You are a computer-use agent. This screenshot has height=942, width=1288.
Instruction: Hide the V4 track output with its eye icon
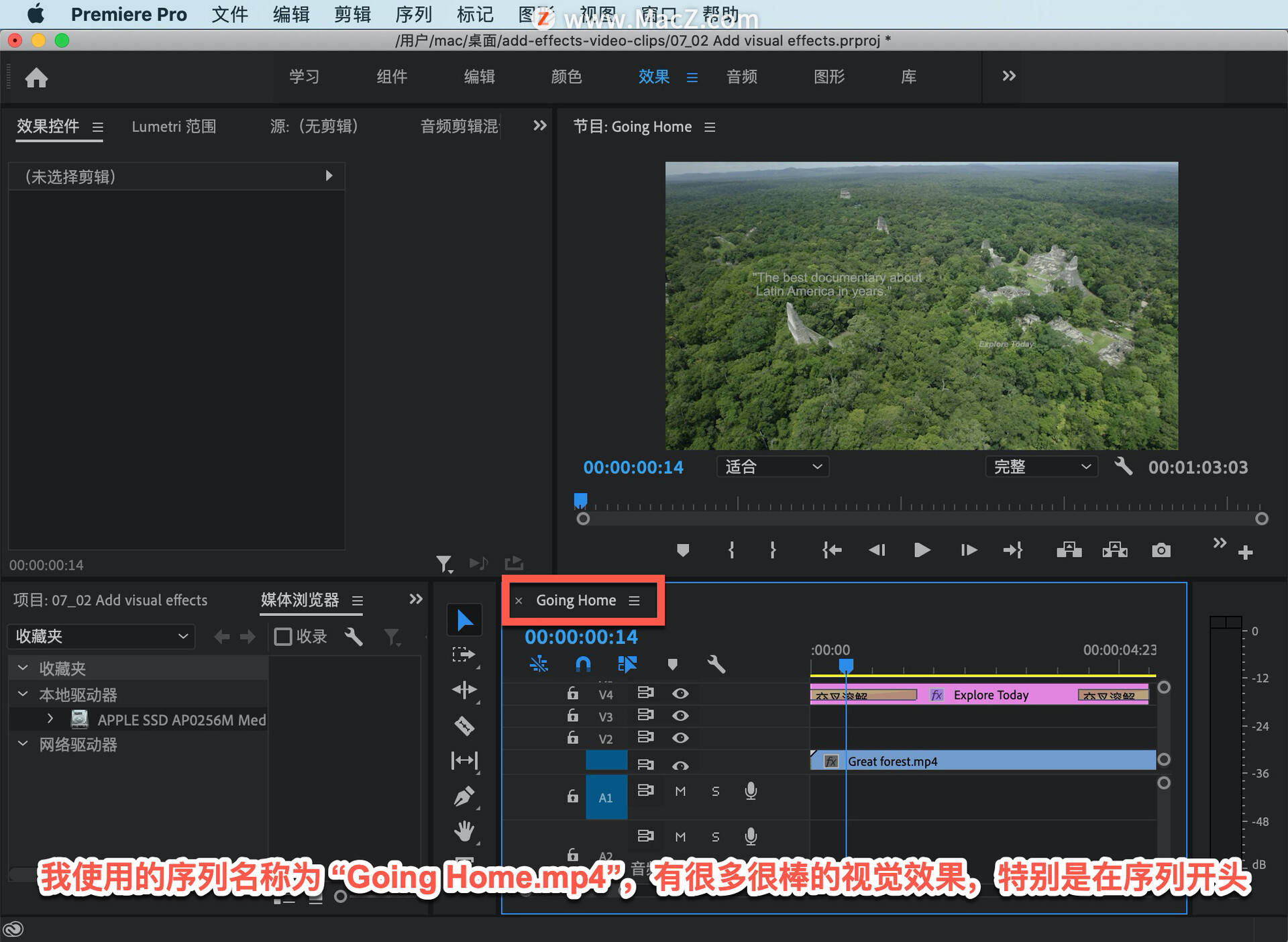click(680, 694)
